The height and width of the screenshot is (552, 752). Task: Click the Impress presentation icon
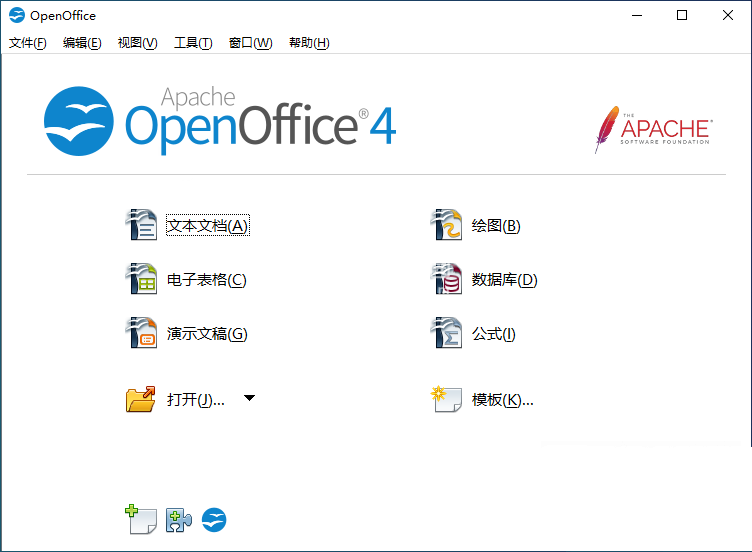pyautogui.click(x=141, y=332)
